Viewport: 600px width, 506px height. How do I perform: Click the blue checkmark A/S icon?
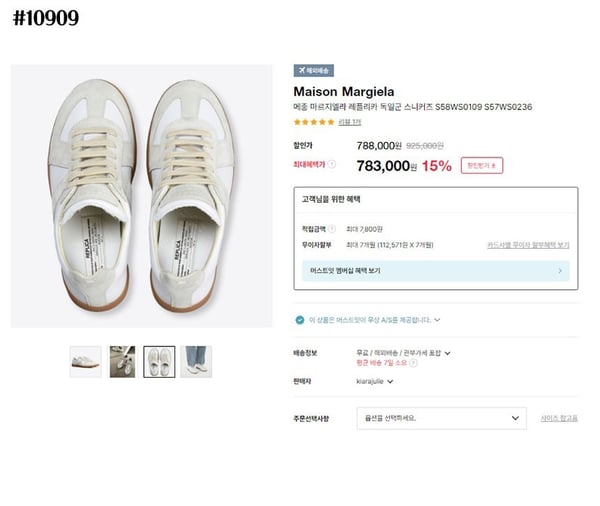[x=300, y=320]
